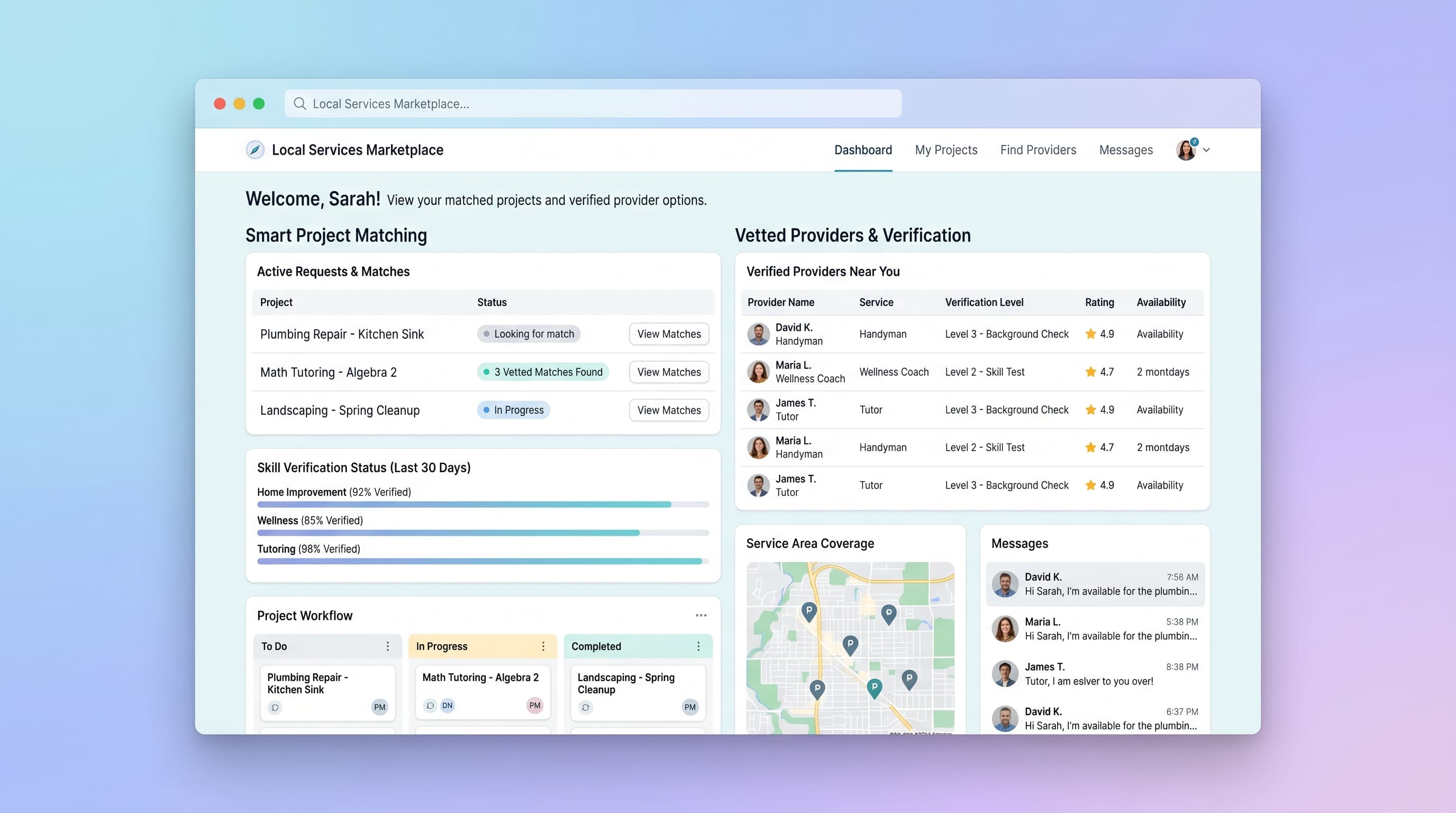Viewport: 1456px width, 813px height.
Task: View Matches for Plumbing Repair - Kitchen Sink
Action: point(669,334)
